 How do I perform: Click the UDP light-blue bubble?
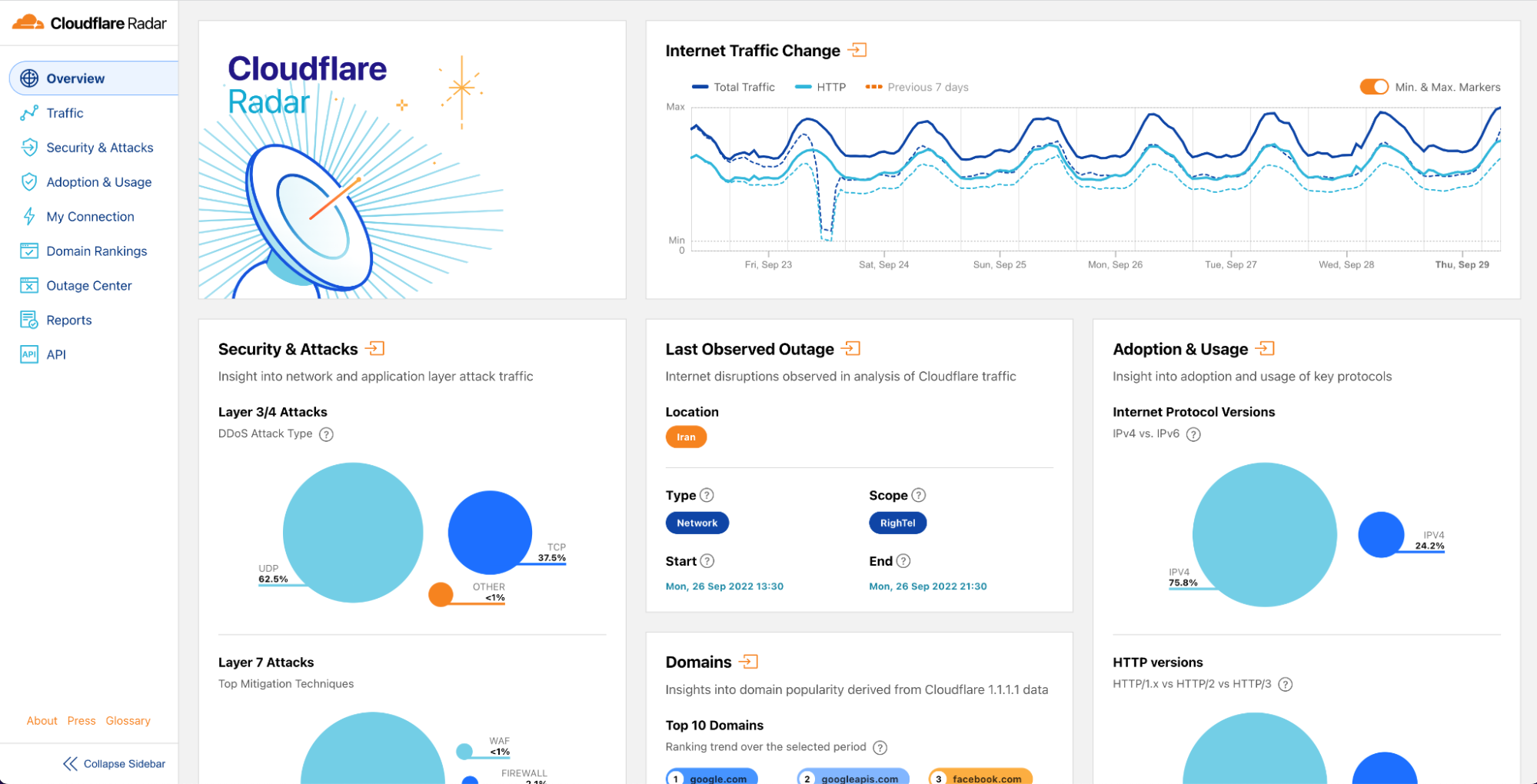tap(353, 532)
